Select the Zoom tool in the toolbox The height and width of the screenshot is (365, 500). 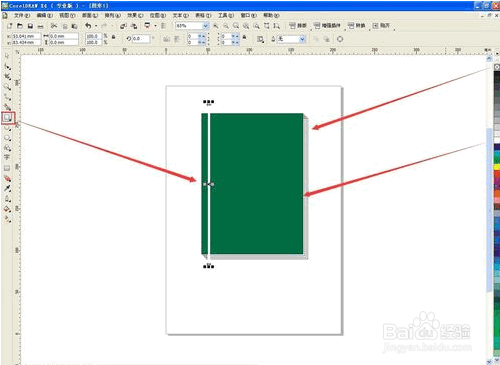(7, 87)
